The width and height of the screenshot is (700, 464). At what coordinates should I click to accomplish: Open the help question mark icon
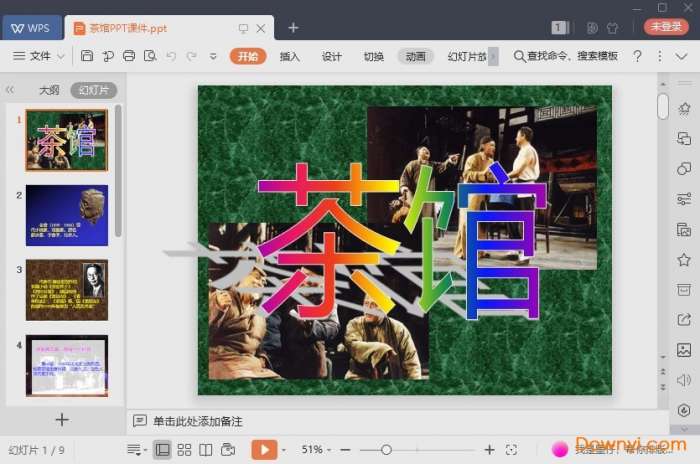pos(638,56)
